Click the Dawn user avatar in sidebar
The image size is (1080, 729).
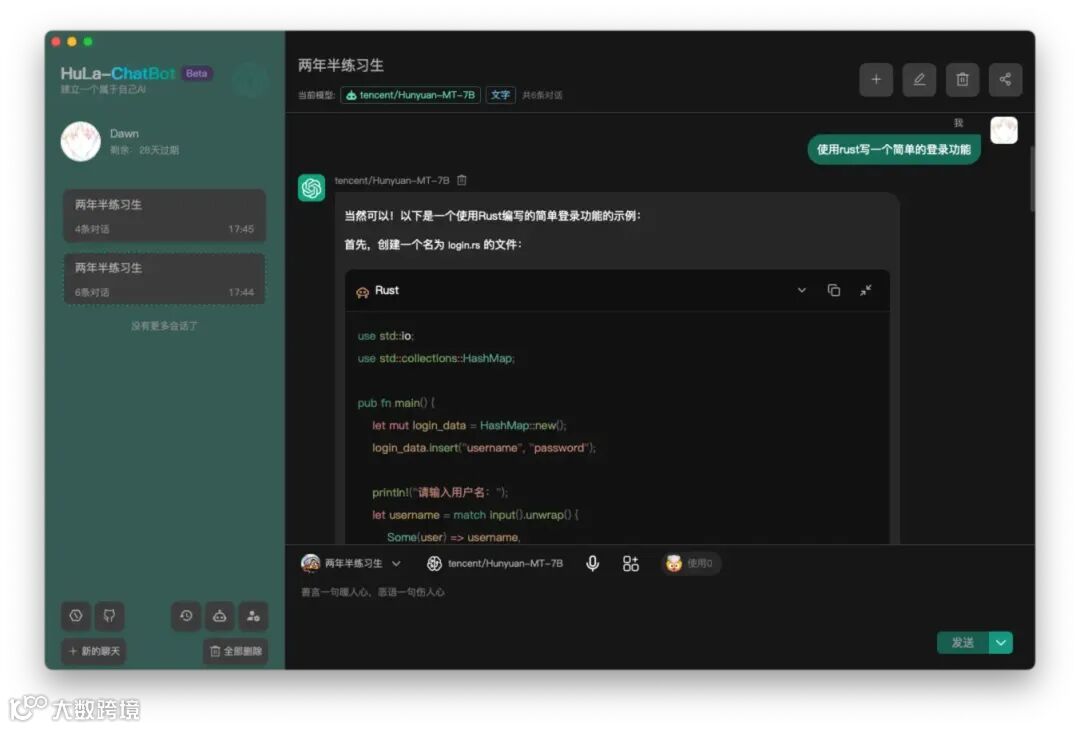(x=81, y=141)
